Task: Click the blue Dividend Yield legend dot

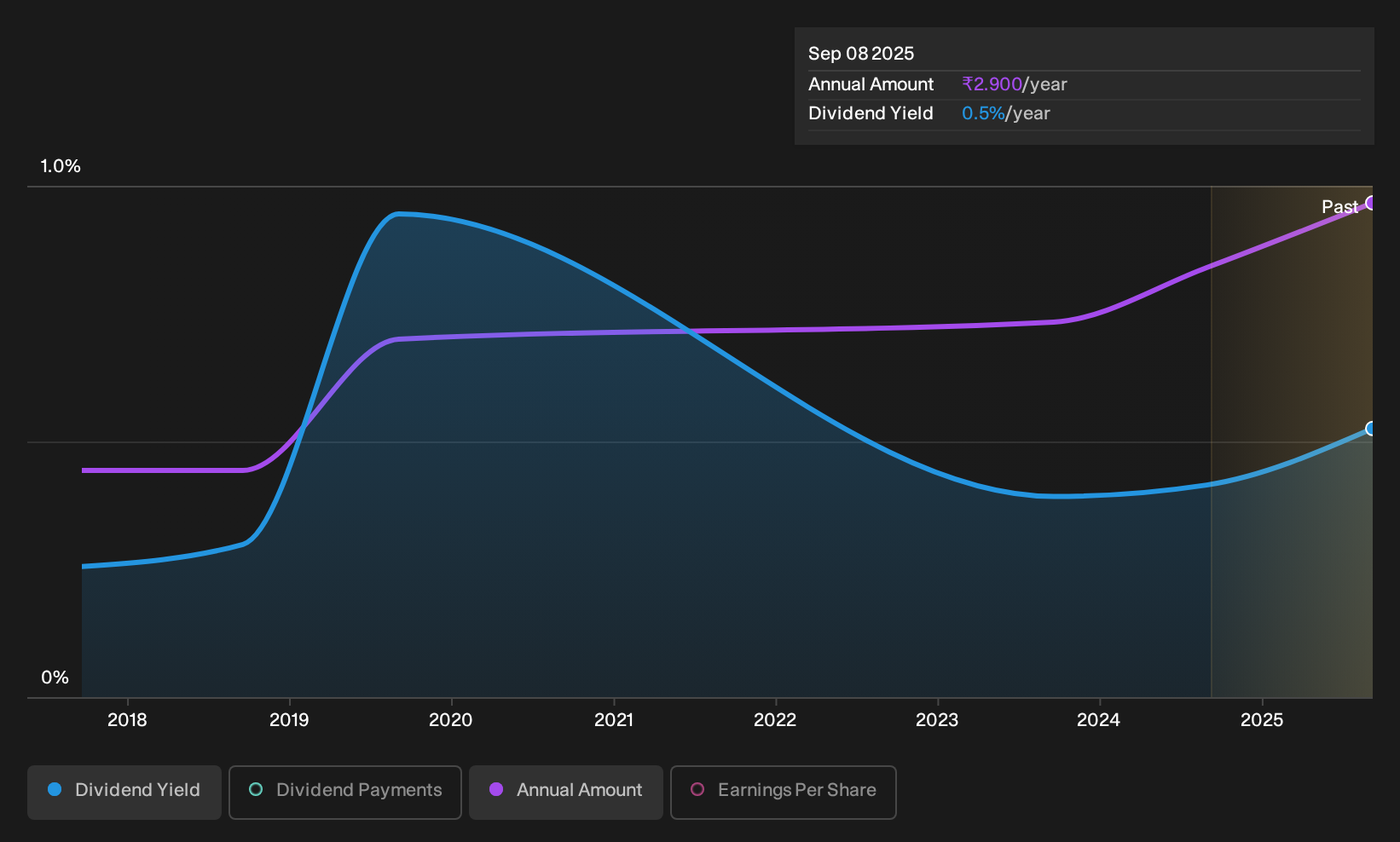Action: point(55,790)
